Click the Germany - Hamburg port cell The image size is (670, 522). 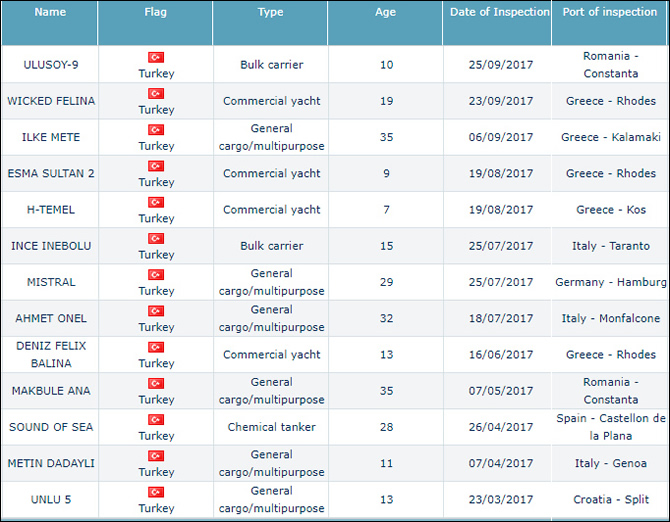pyautogui.click(x=610, y=282)
